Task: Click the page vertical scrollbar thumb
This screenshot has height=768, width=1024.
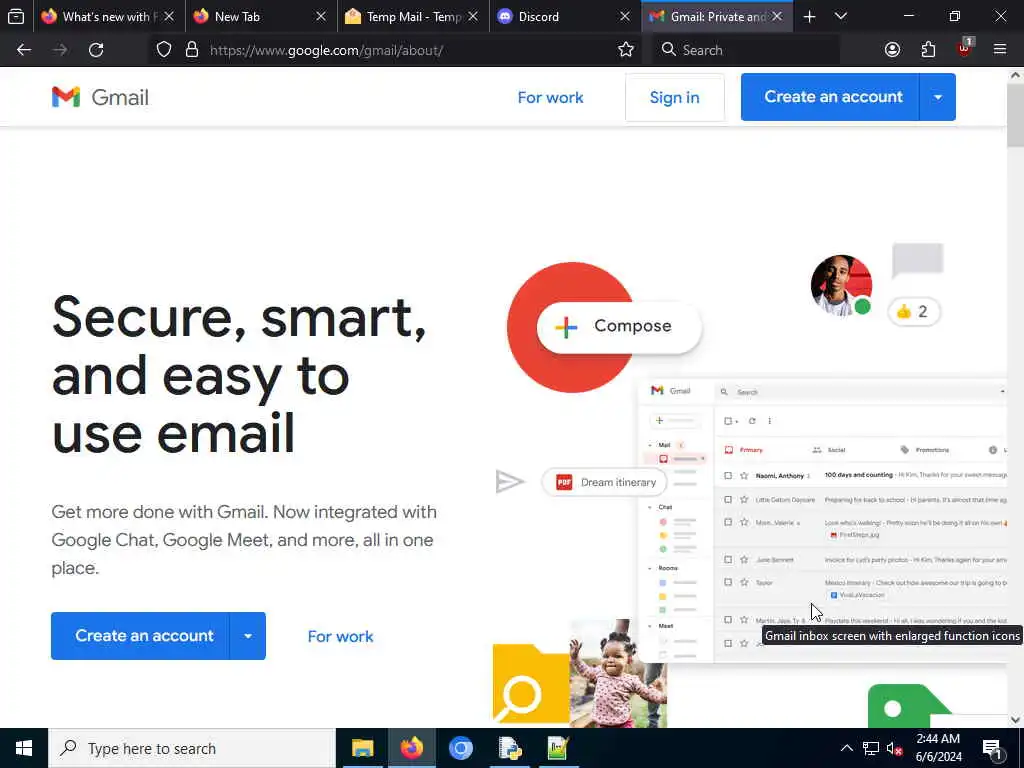Action: click(1015, 114)
